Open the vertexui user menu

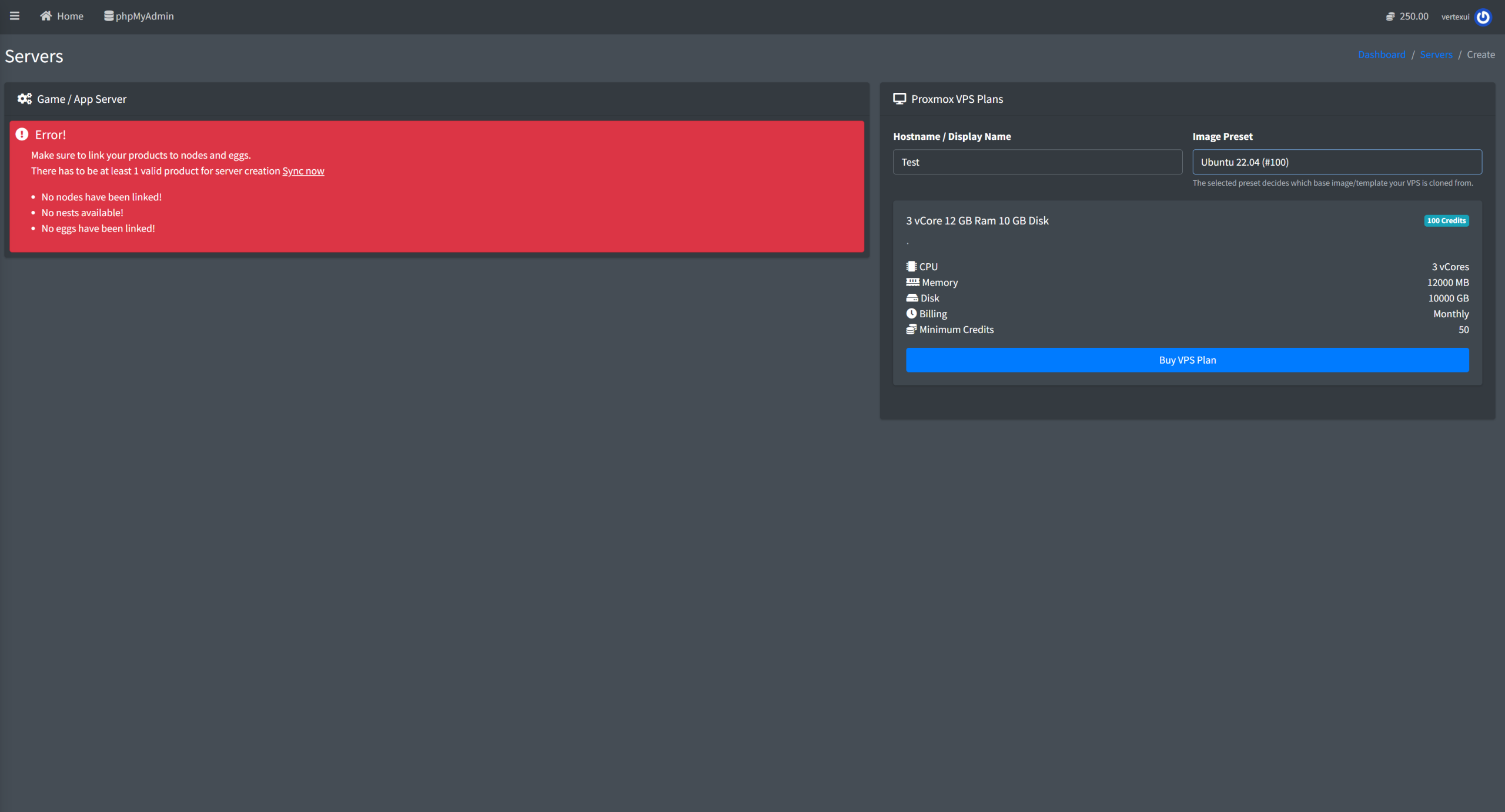click(x=1455, y=17)
